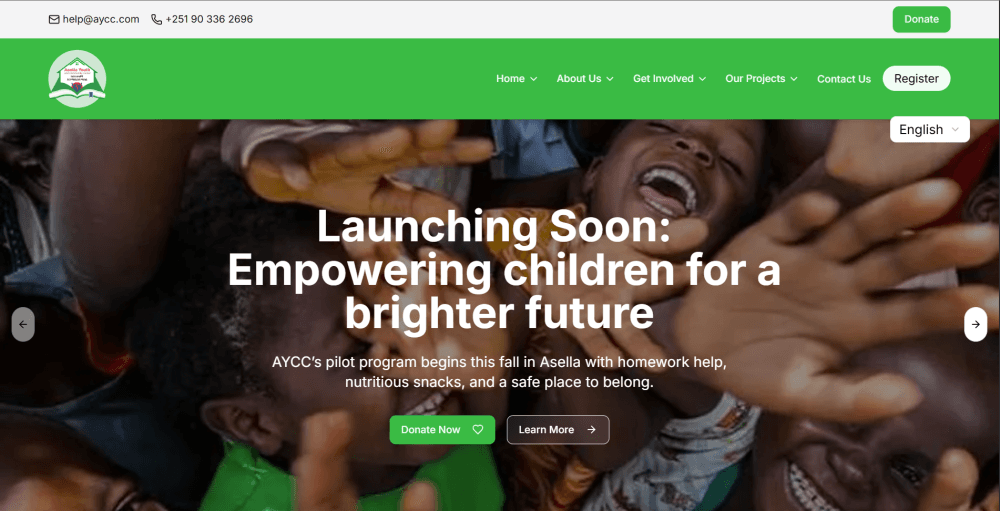
Task: Click the Launching Soon hero heading
Action: click(x=504, y=269)
